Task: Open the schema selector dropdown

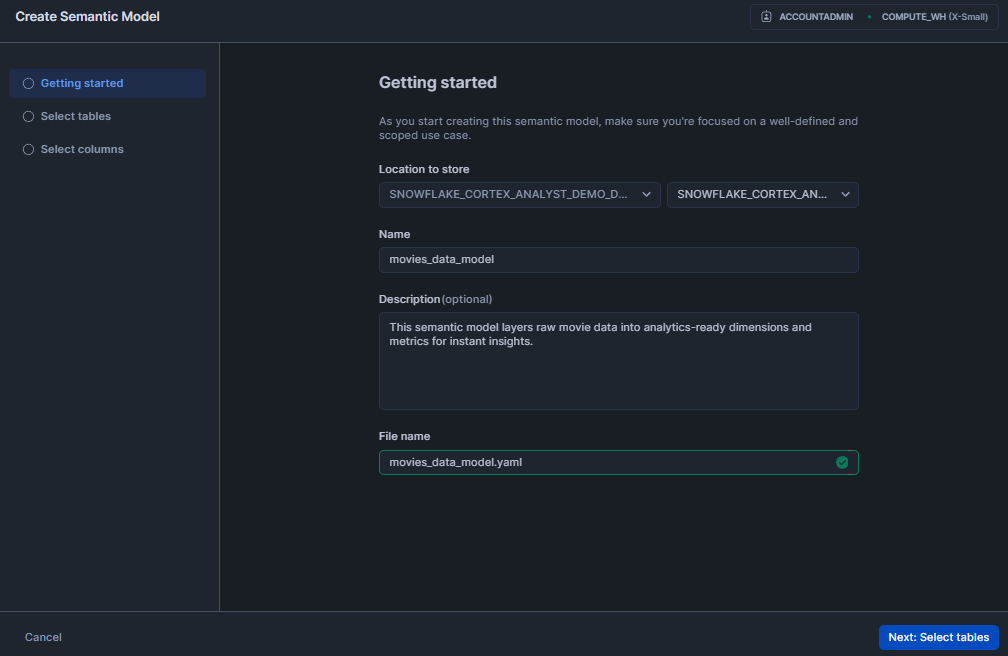Action: 763,194
